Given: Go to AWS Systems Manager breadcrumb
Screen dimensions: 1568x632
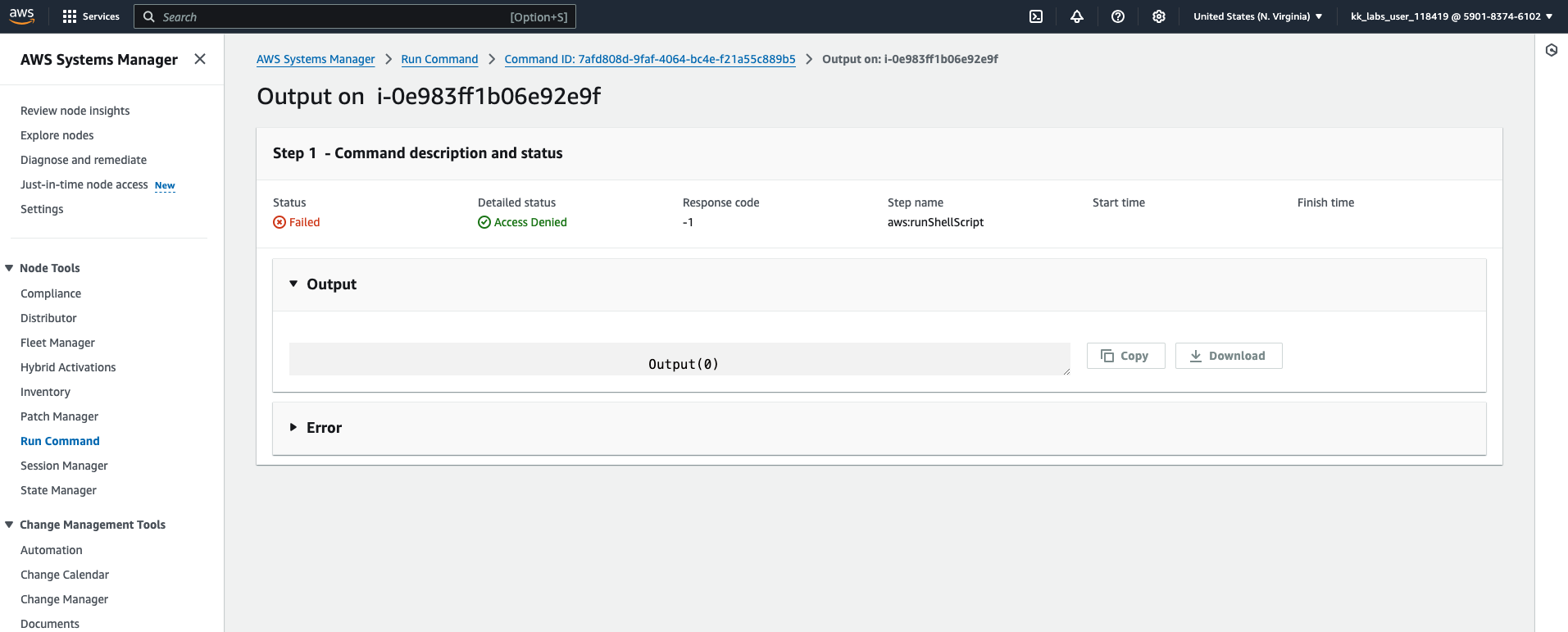Looking at the screenshot, I should pos(316,59).
